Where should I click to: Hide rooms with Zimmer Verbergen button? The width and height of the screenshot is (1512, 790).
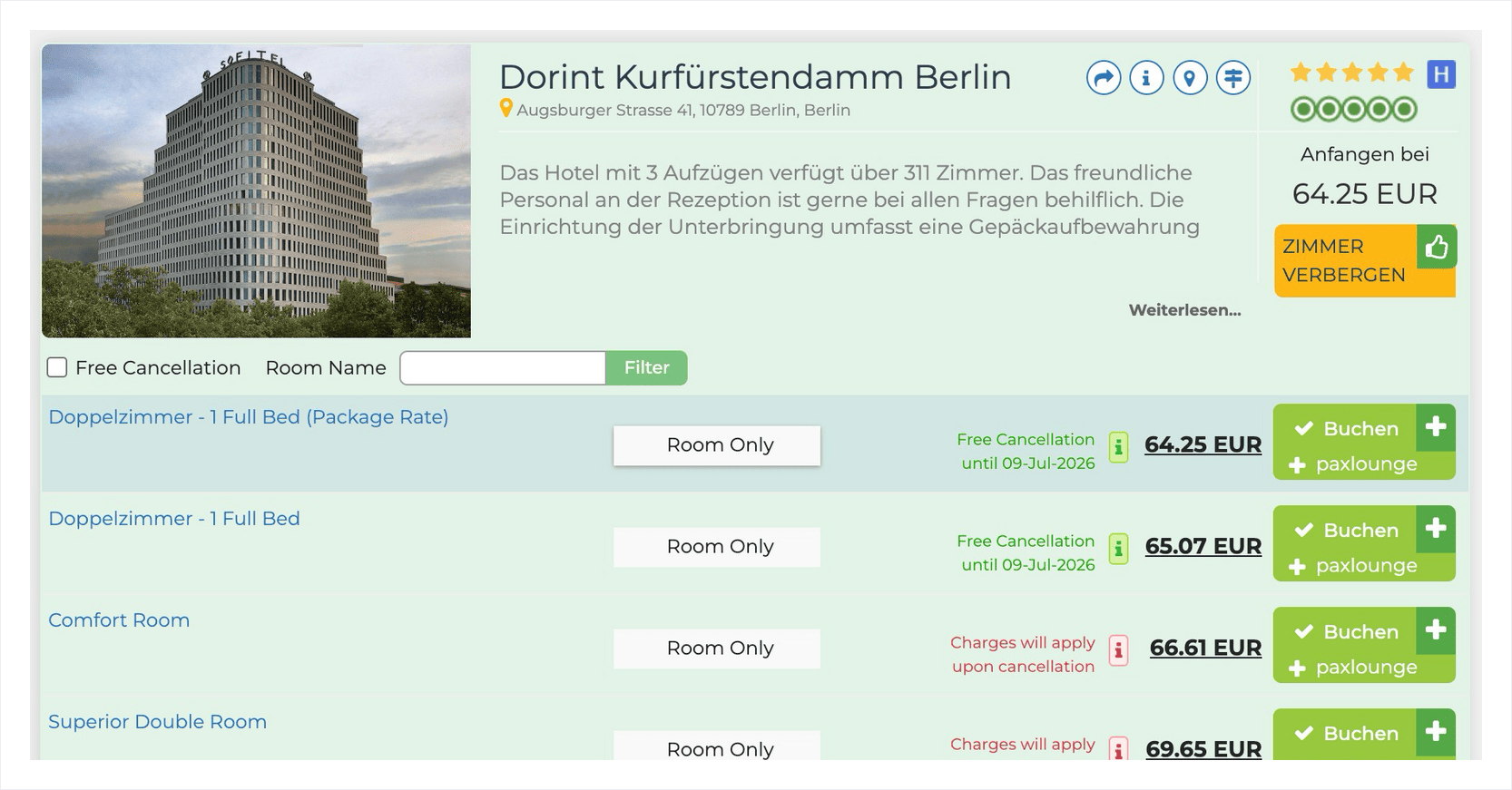1346,261
